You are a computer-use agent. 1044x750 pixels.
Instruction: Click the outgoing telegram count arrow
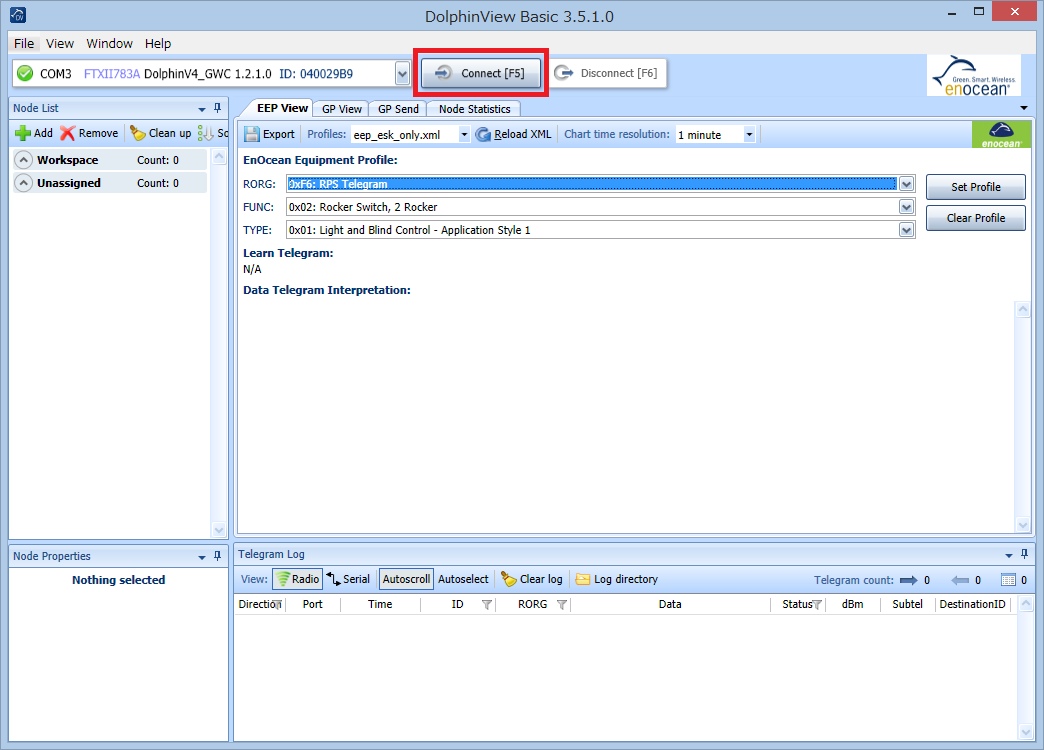click(908, 580)
